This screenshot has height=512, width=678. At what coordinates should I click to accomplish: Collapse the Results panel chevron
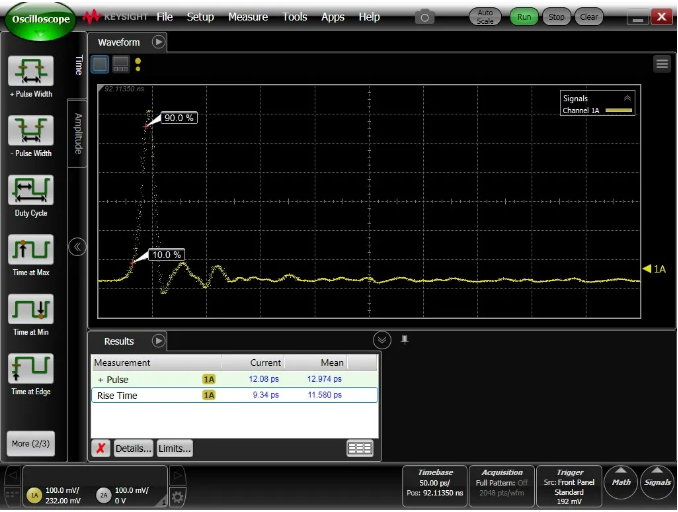click(380, 340)
